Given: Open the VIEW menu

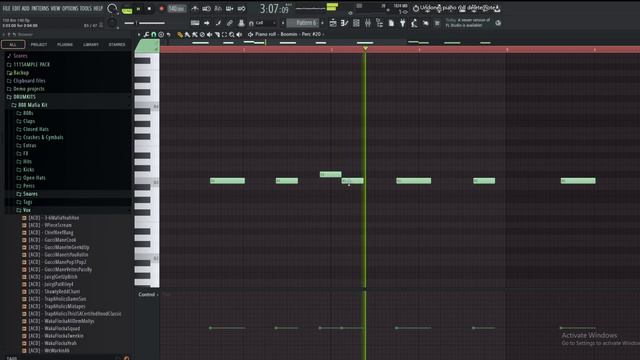Looking at the screenshot, I should click(55, 8).
